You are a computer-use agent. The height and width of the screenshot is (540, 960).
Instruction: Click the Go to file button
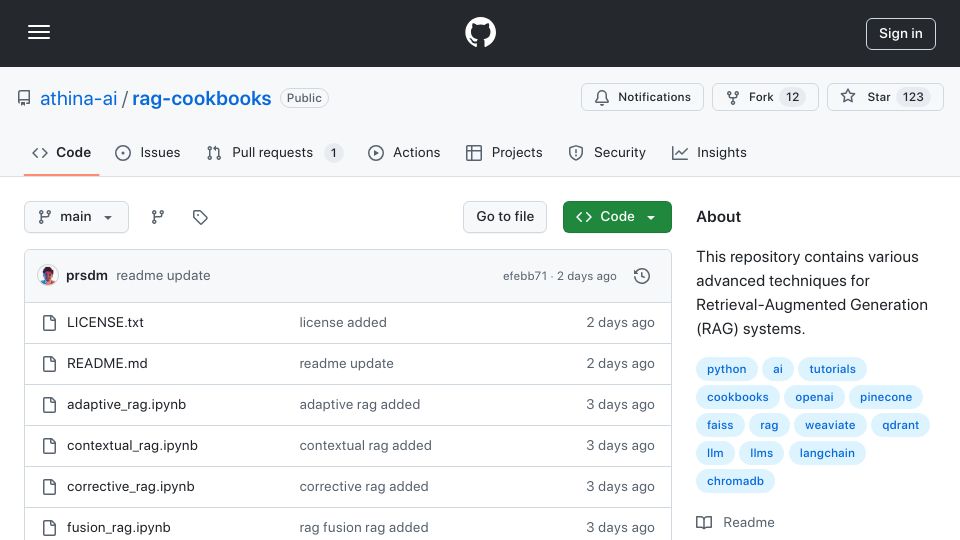pos(505,217)
